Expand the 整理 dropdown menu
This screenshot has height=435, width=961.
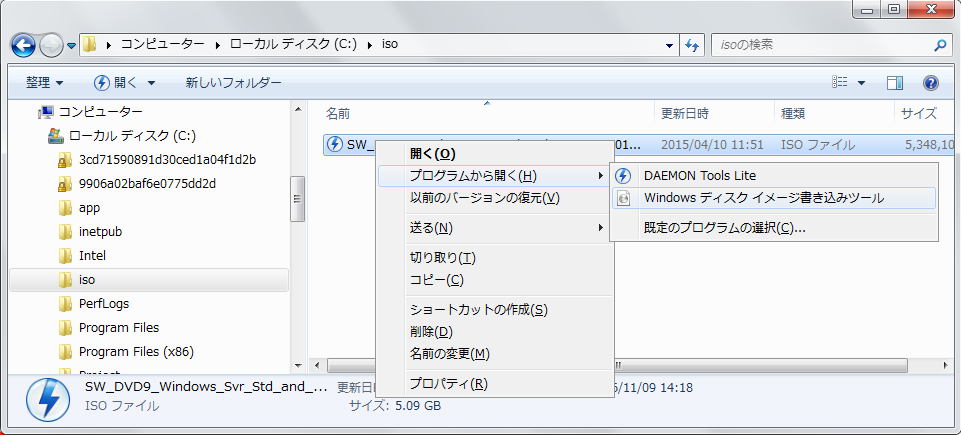tap(45, 82)
